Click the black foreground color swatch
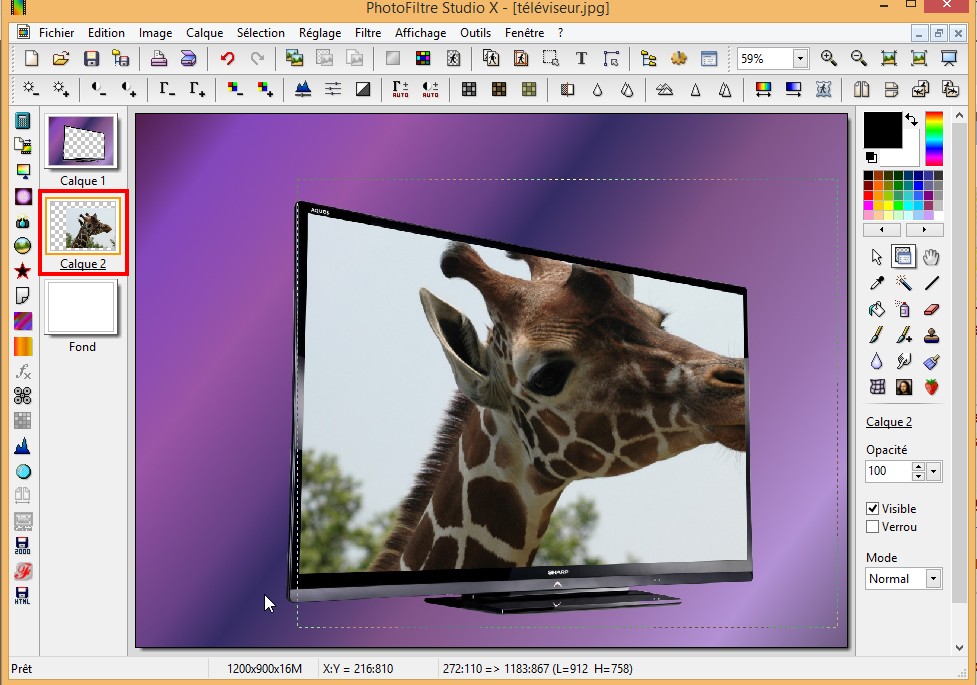This screenshot has height=685, width=977. pyautogui.click(x=883, y=131)
